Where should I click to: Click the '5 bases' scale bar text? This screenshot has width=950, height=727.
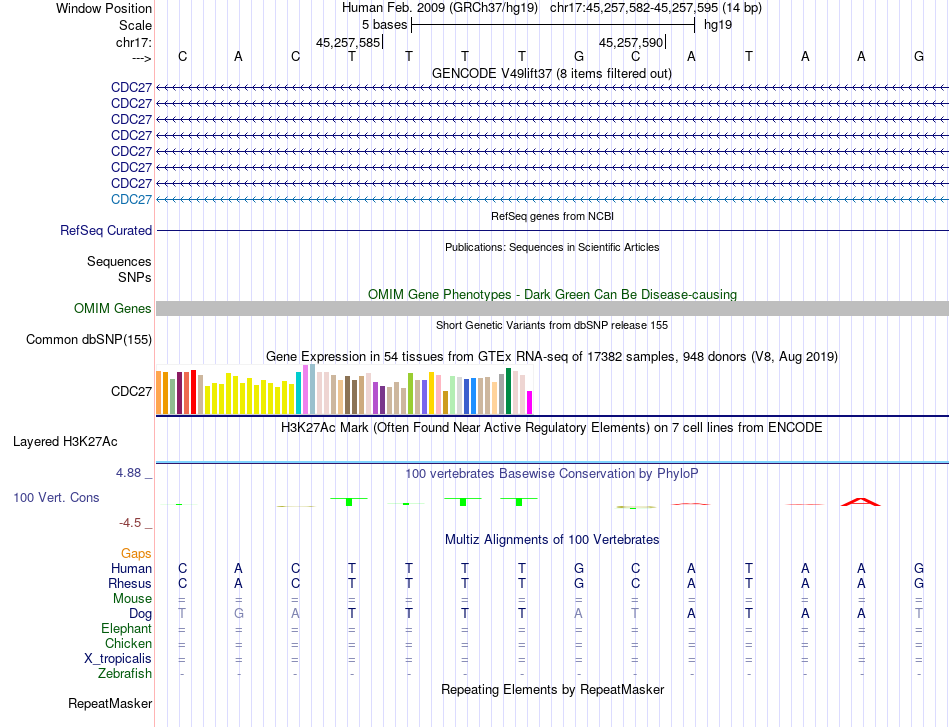[x=385, y=25]
